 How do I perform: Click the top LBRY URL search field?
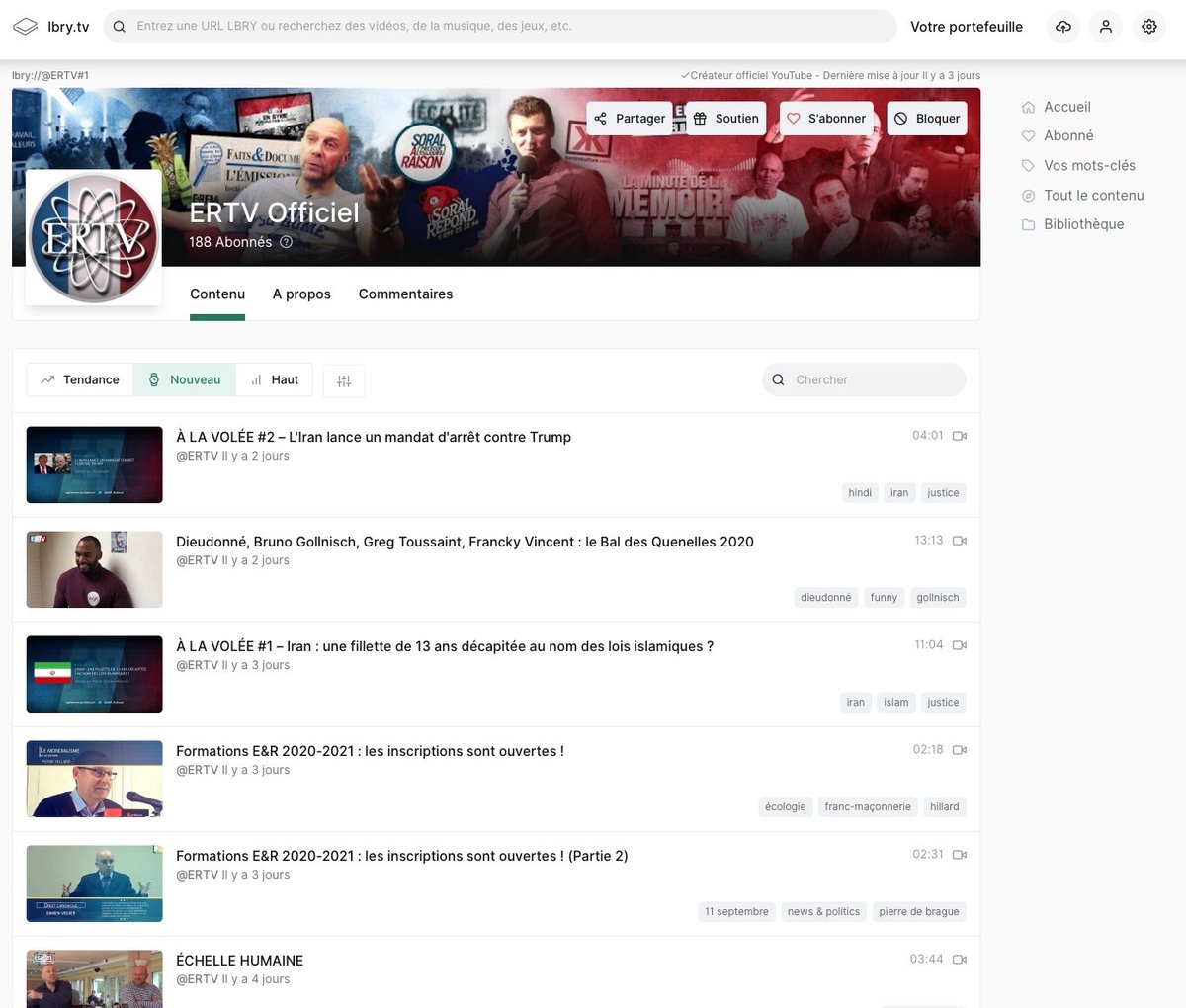500,27
